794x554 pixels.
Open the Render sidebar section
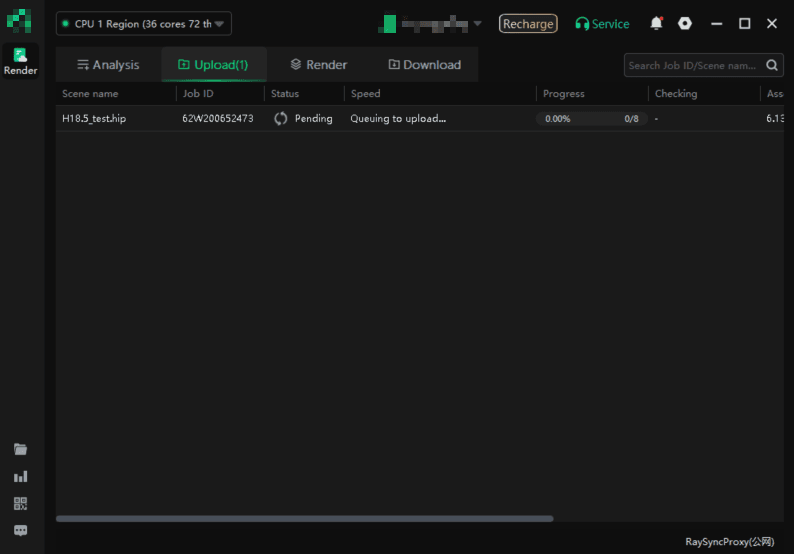(x=20, y=61)
